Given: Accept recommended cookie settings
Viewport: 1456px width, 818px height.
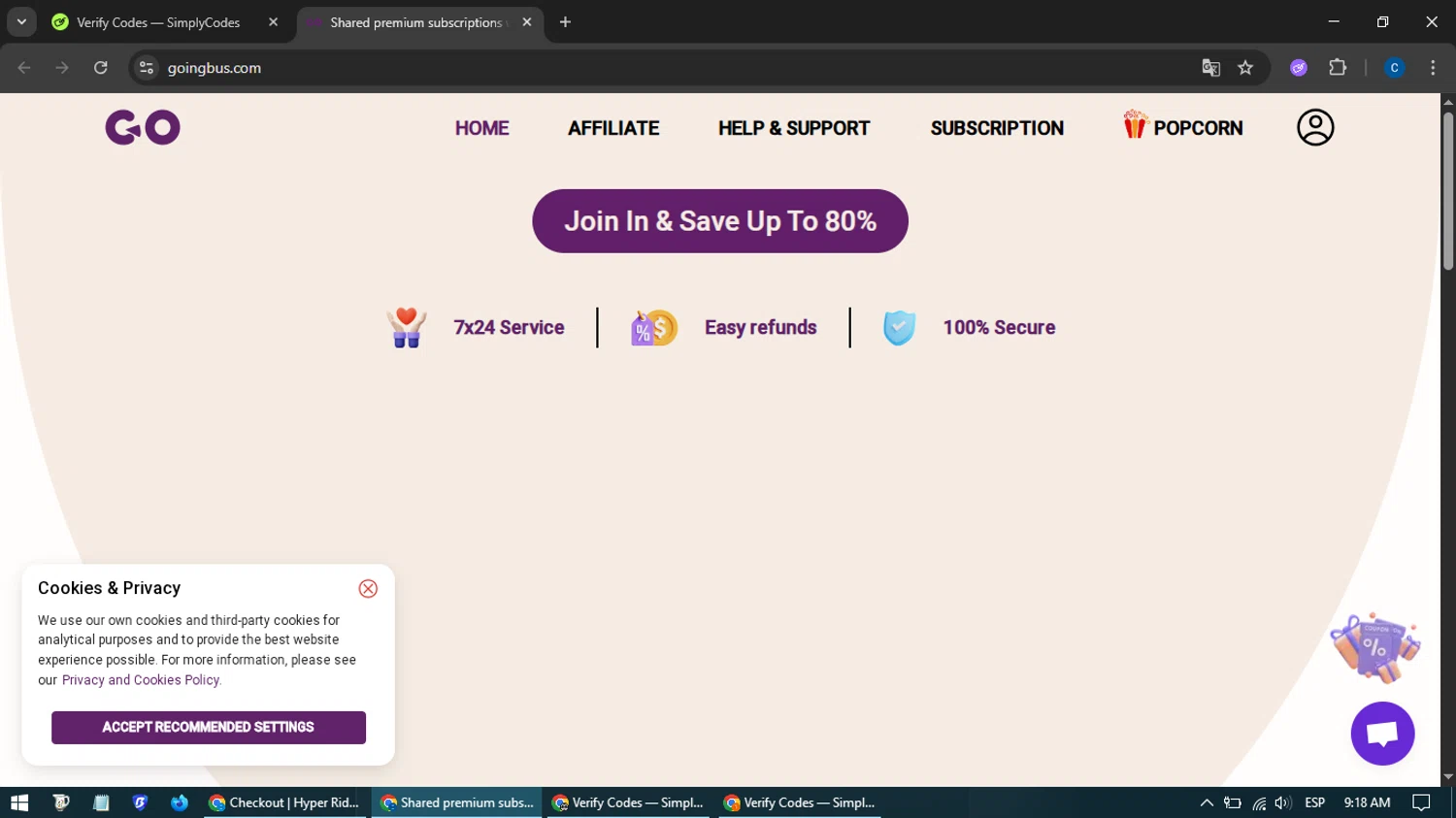Looking at the screenshot, I should (209, 728).
